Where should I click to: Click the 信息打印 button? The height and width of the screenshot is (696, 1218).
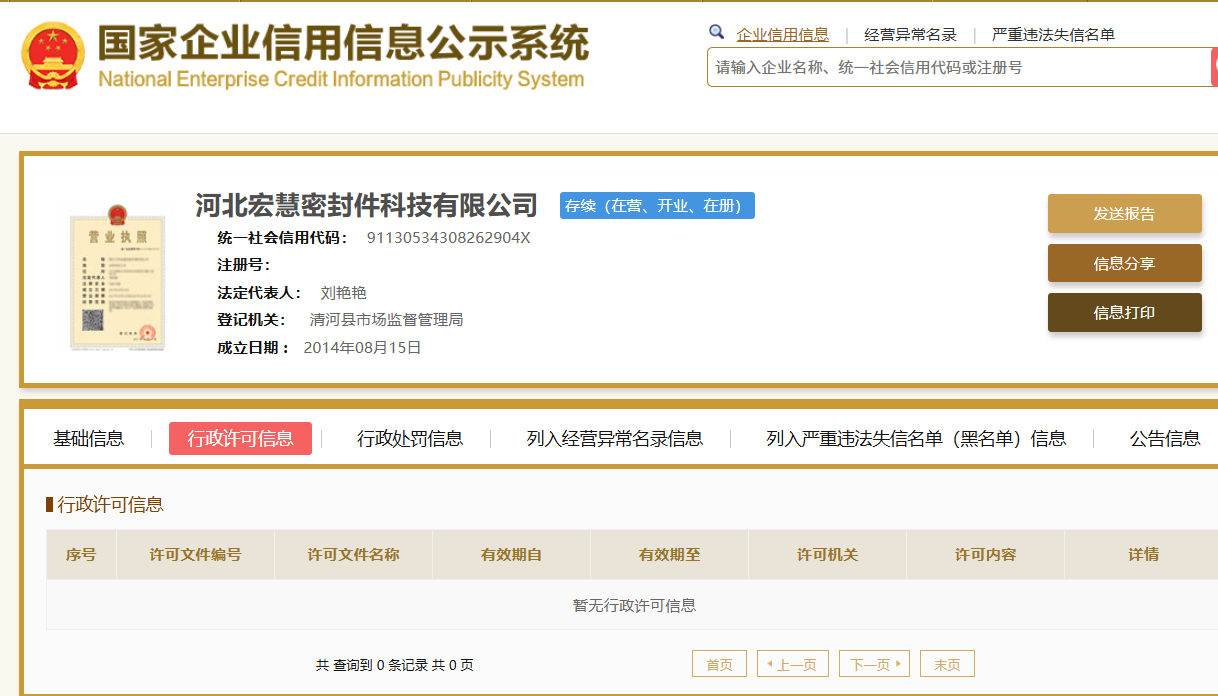tap(1125, 312)
